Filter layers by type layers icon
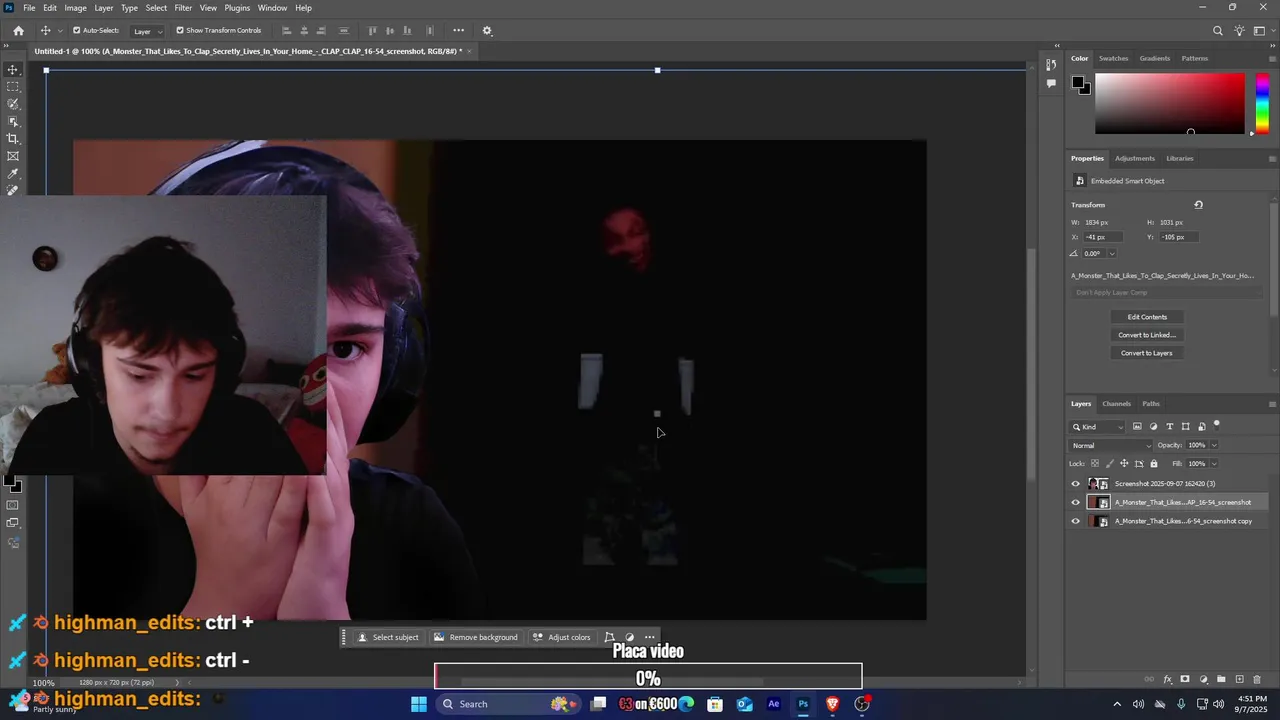 coord(1170,427)
